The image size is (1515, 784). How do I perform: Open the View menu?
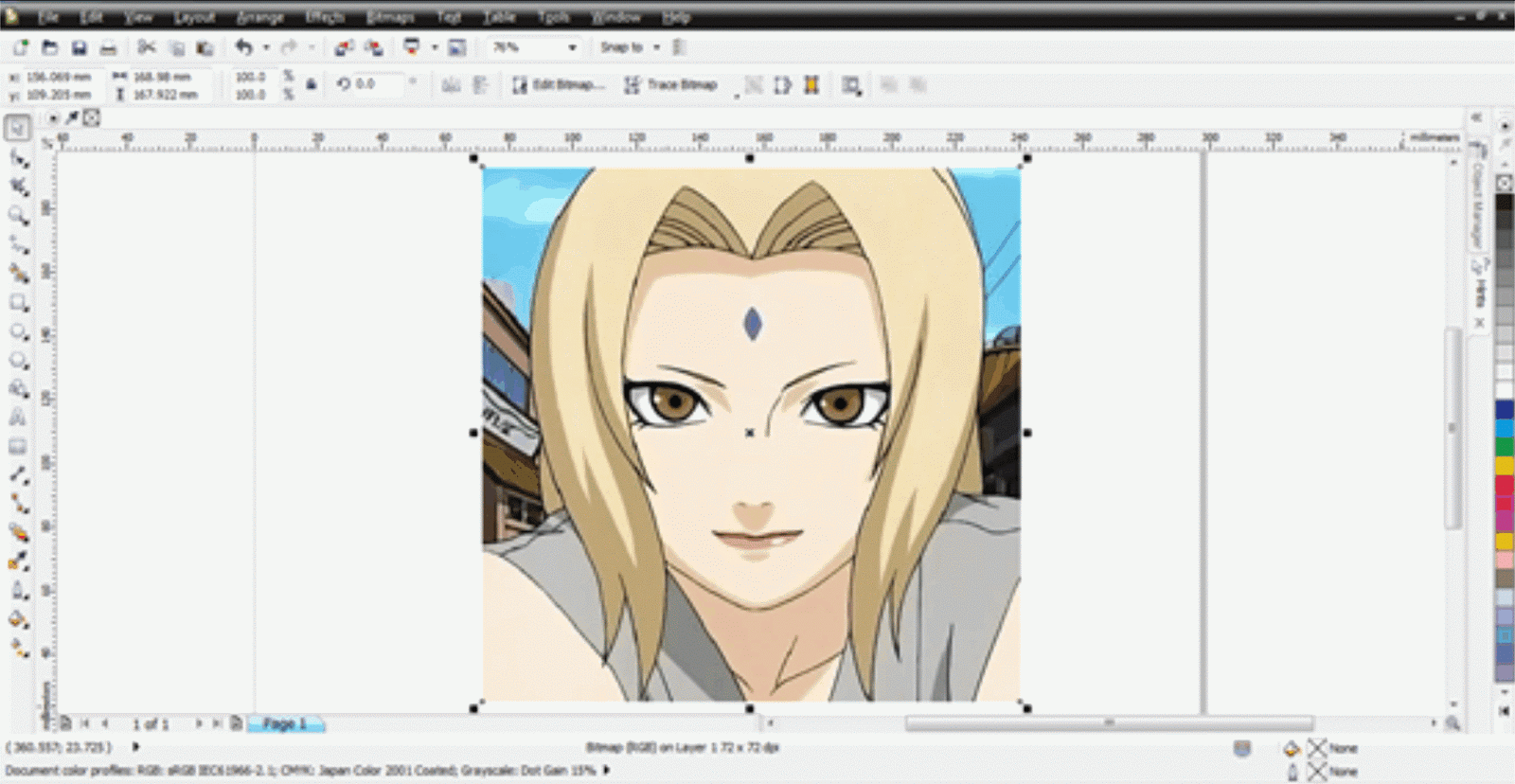click(138, 17)
